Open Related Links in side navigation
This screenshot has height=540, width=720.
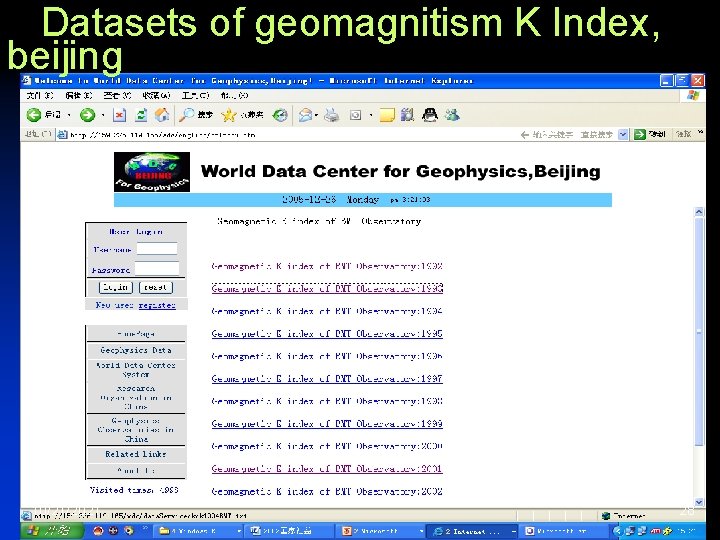136,454
